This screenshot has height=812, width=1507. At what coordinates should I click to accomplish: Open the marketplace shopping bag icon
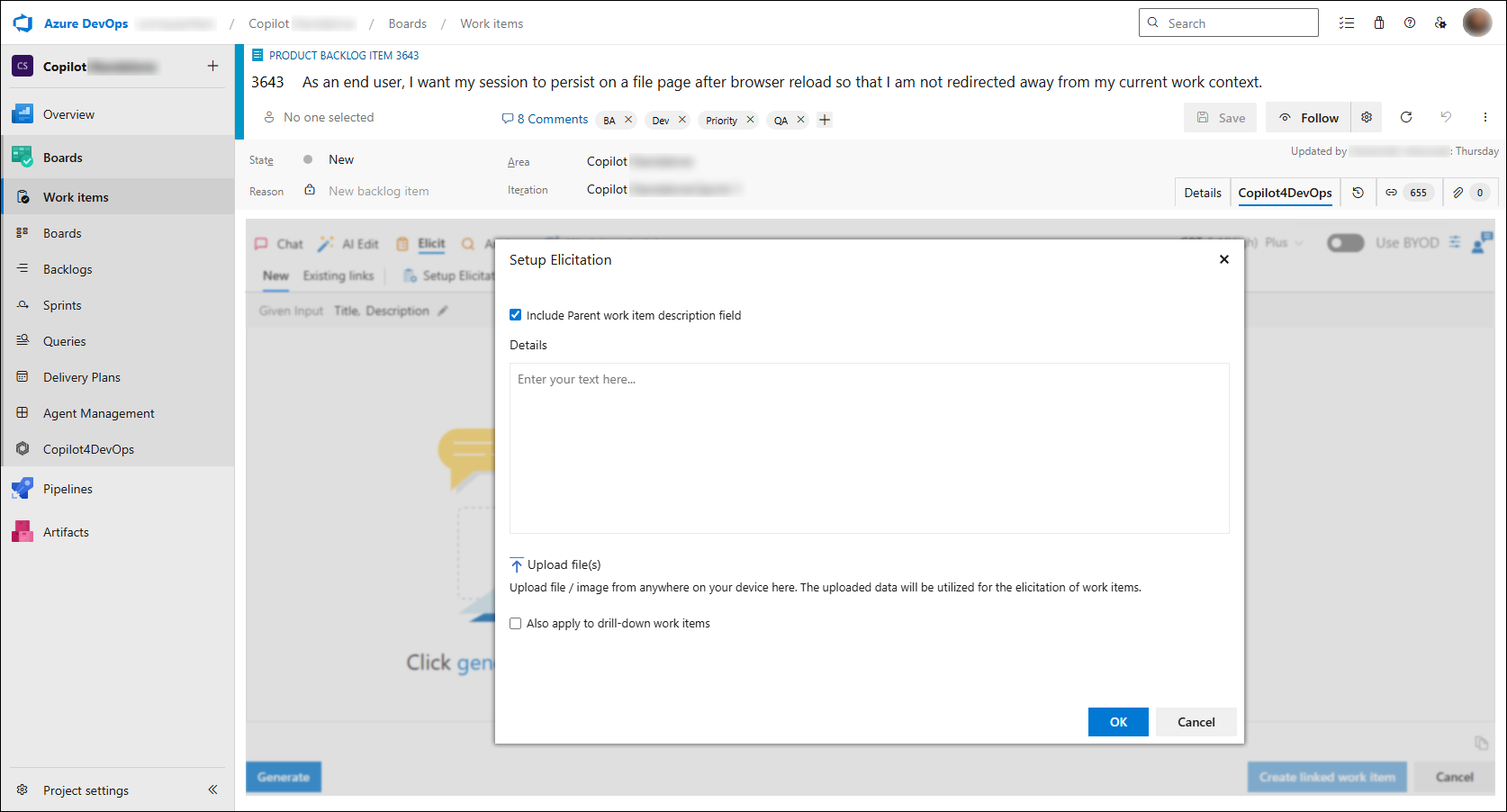click(1379, 23)
